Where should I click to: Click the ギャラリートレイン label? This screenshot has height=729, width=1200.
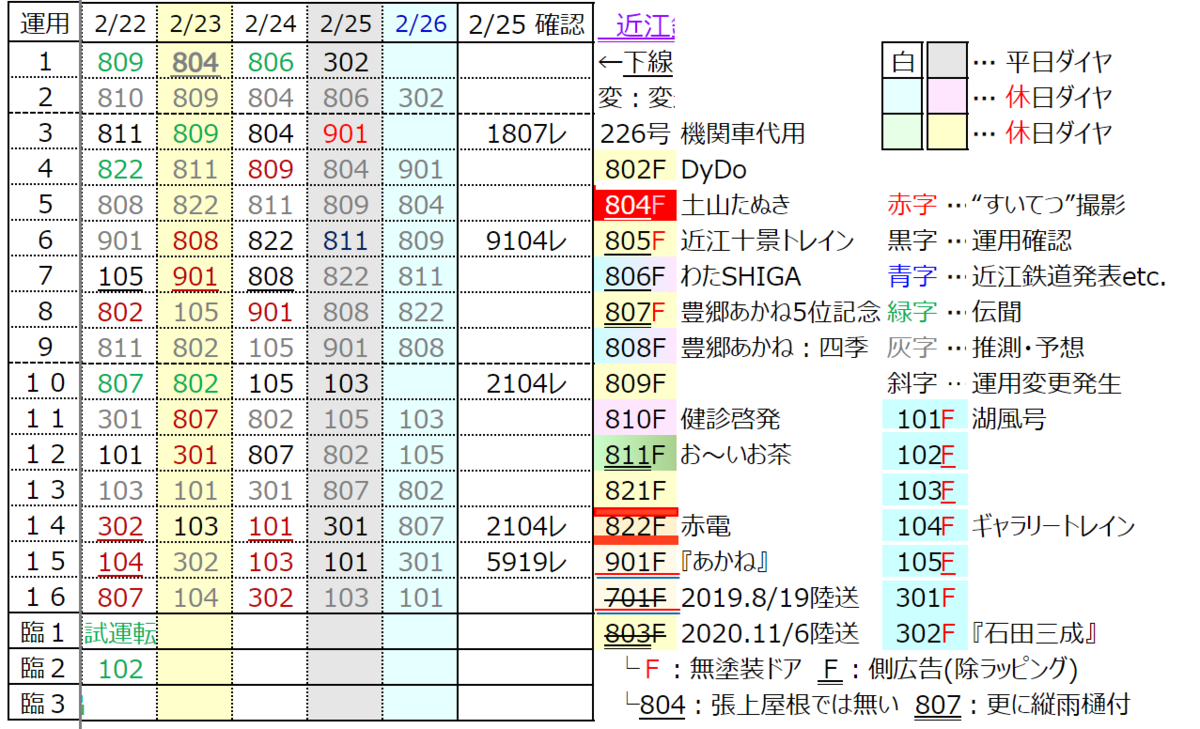1053,525
